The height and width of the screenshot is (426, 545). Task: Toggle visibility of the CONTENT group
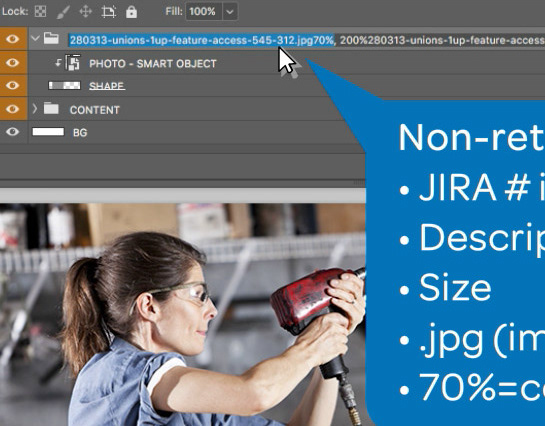(13, 109)
